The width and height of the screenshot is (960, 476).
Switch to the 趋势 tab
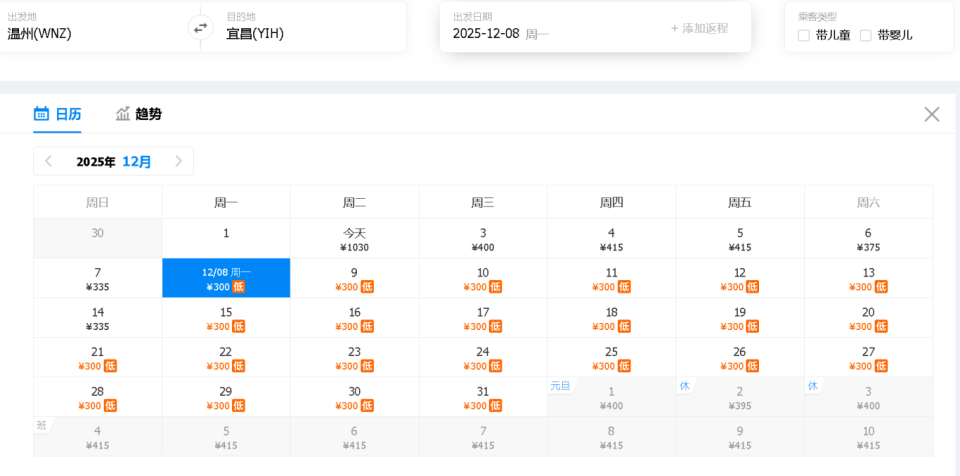pyautogui.click(x=148, y=114)
